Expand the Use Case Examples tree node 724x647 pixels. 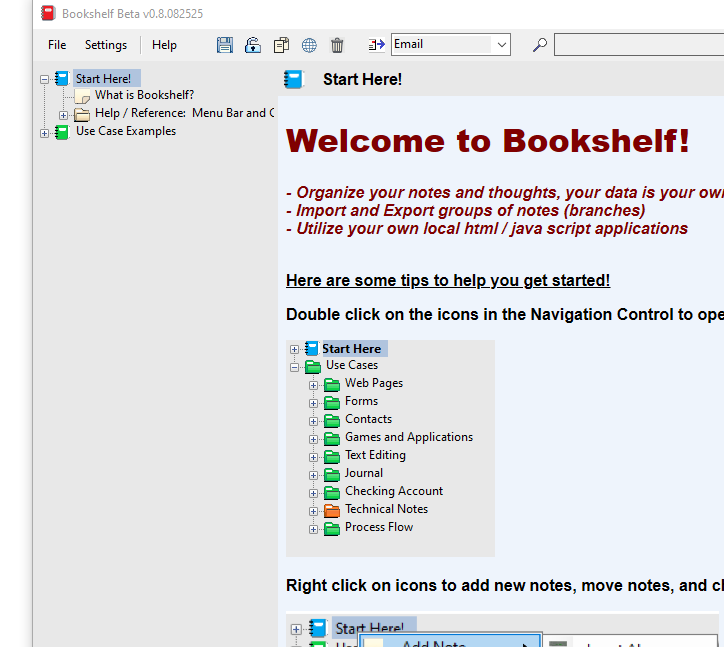coord(44,133)
